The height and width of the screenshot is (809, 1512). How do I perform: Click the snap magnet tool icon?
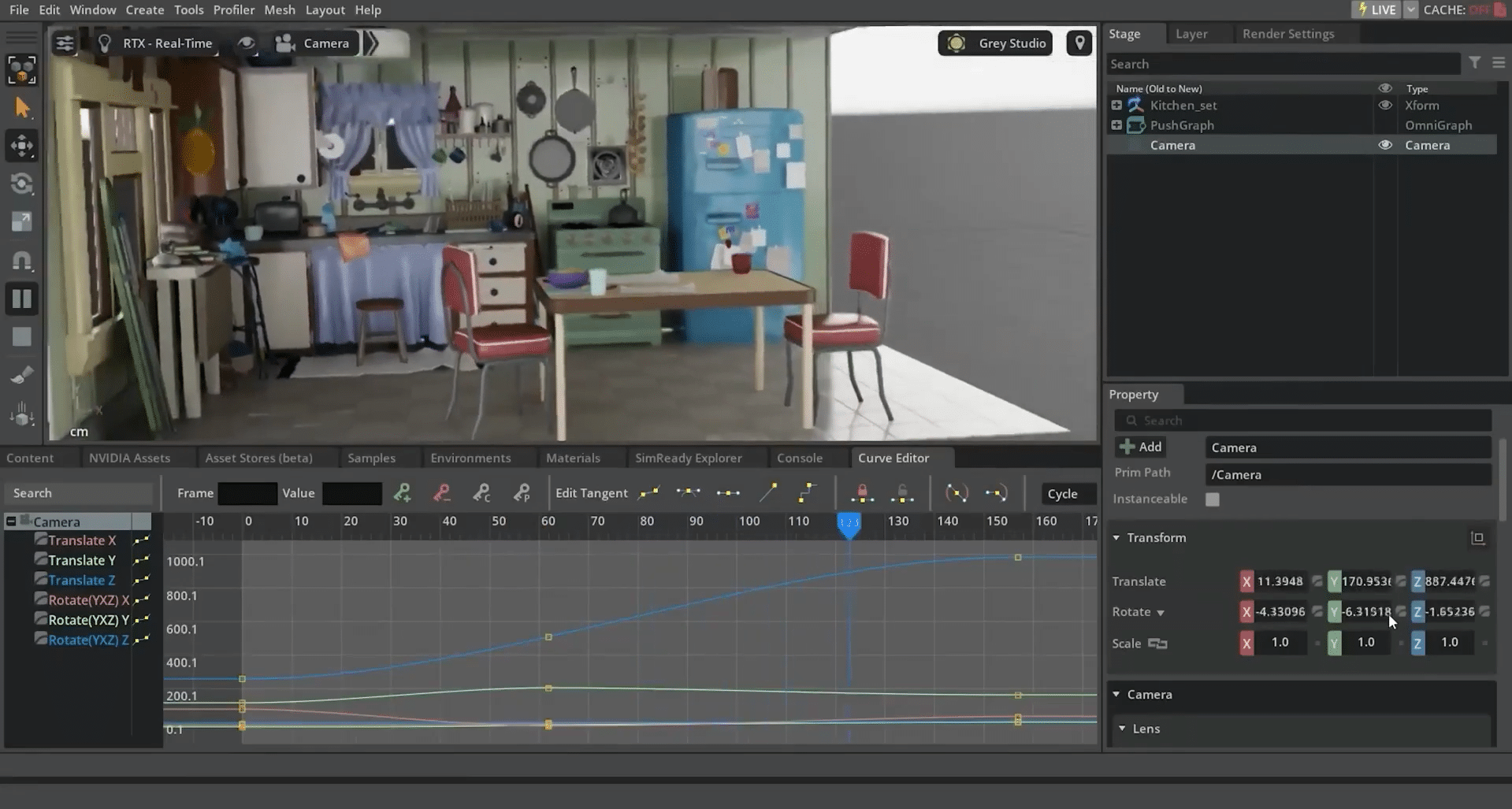22,260
